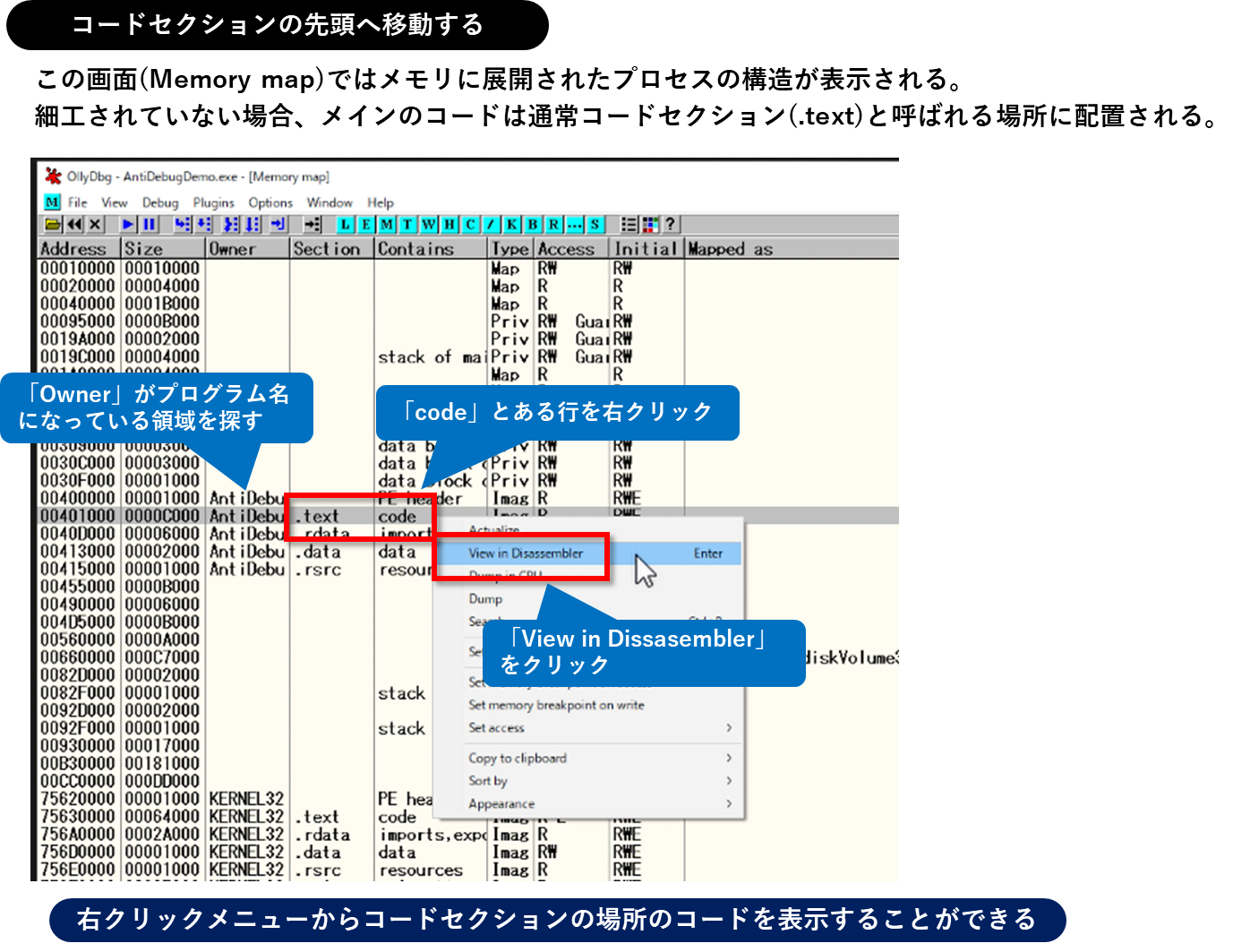Open Call stack with K button
The height and width of the screenshot is (952, 1250).
pos(511,224)
